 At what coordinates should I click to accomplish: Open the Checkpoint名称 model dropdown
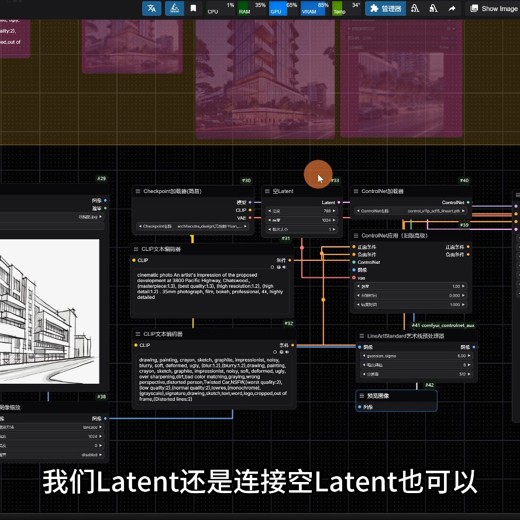click(193, 226)
